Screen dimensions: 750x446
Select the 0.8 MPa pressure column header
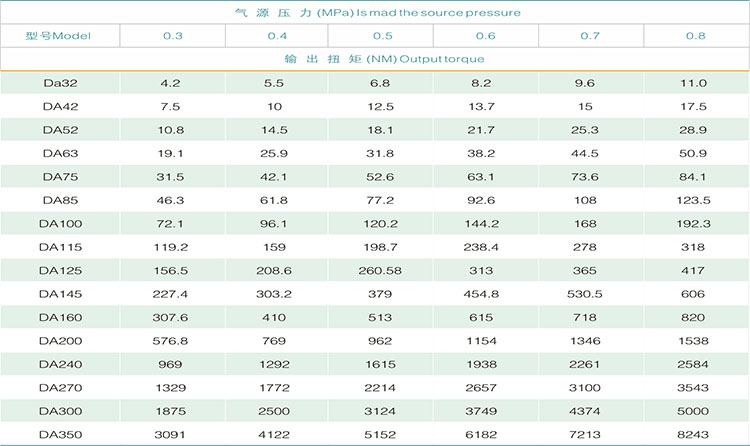click(695, 36)
